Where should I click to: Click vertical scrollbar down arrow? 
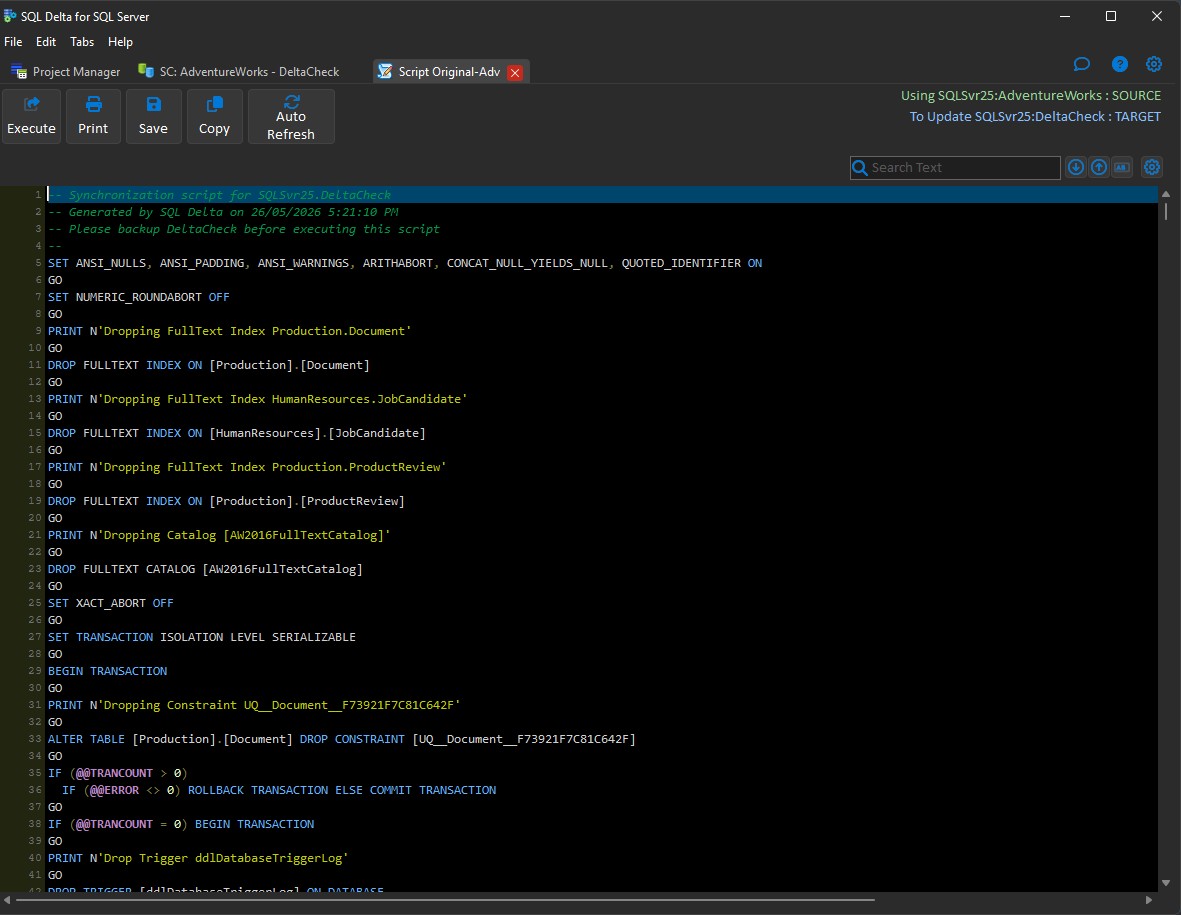click(1166, 883)
